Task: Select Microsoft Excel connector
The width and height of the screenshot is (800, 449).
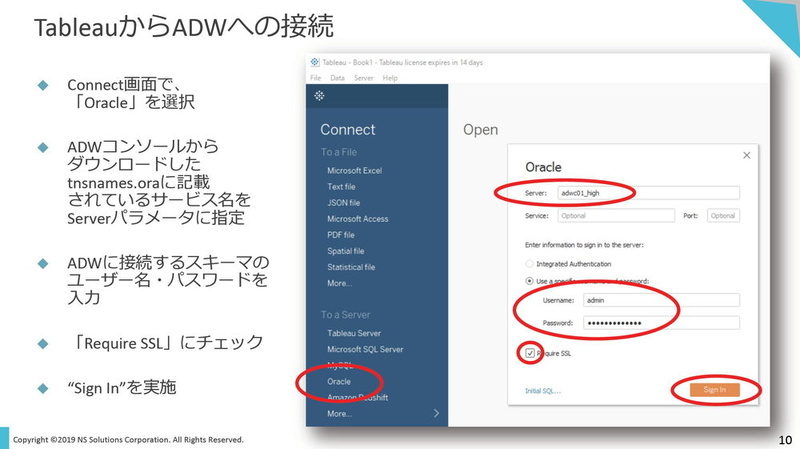Action: click(x=355, y=170)
